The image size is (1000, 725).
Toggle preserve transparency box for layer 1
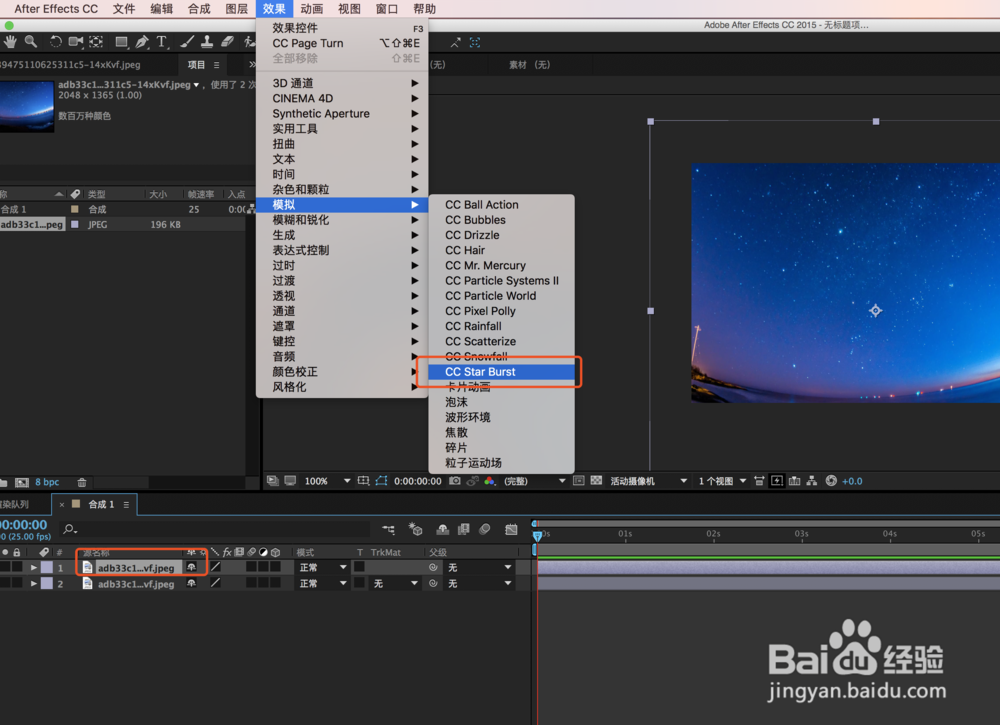click(x=360, y=567)
